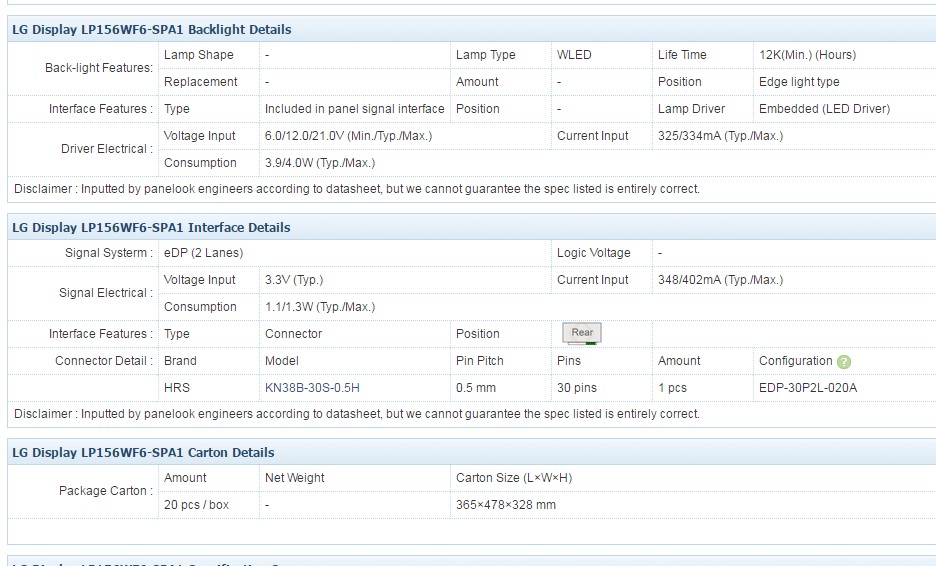This screenshot has height=566, width=936.
Task: Click the Signal Electrical row label
Action: [x=106, y=293]
